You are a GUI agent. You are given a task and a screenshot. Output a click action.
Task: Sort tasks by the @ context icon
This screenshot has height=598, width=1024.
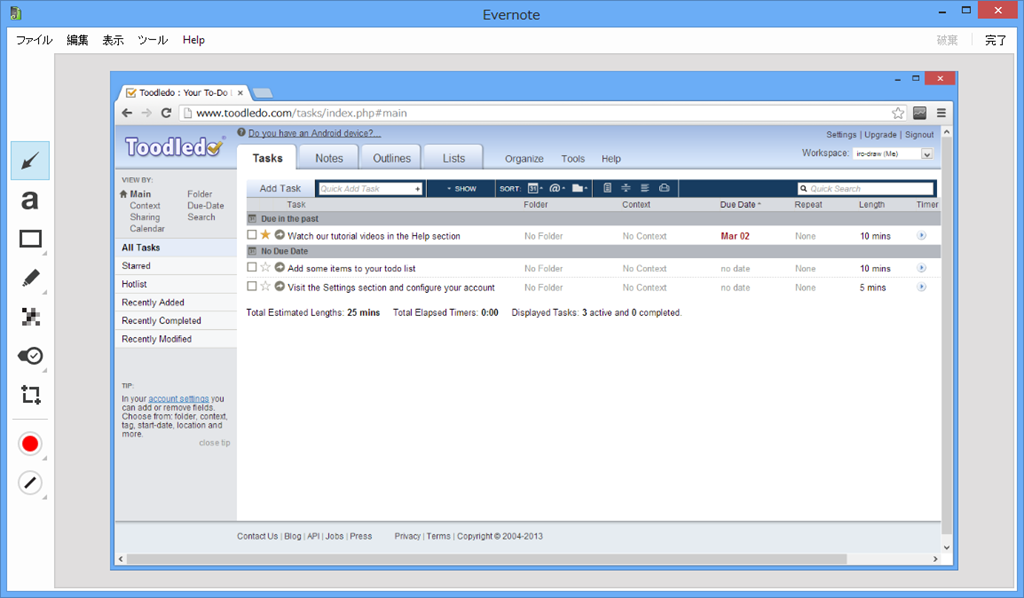[556, 188]
